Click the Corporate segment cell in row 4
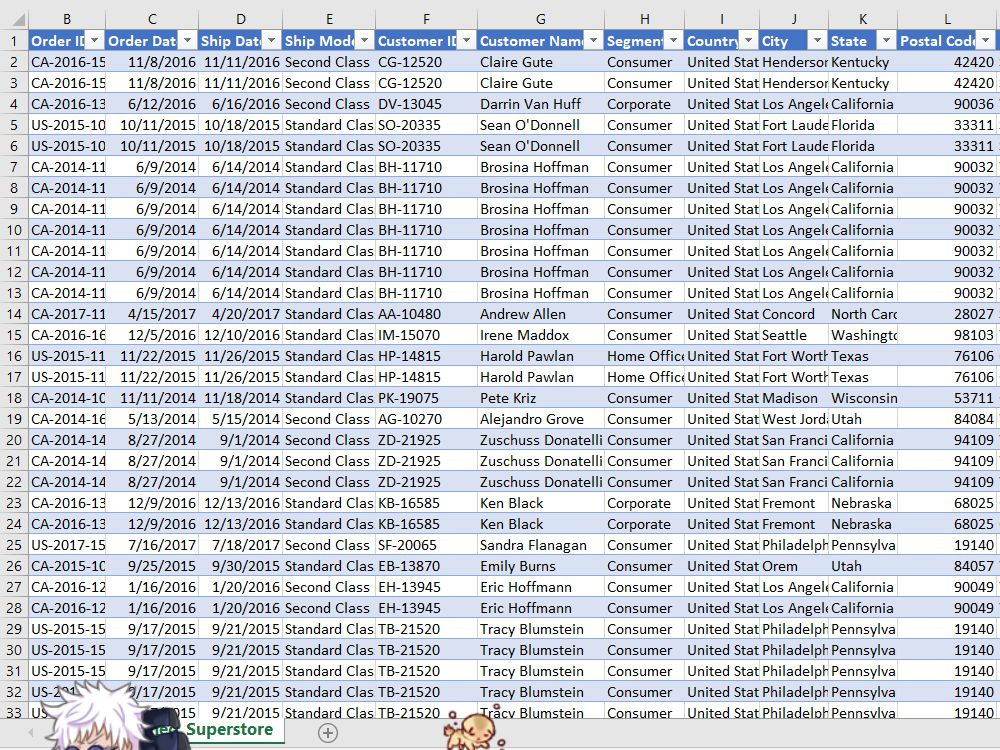 tap(644, 104)
